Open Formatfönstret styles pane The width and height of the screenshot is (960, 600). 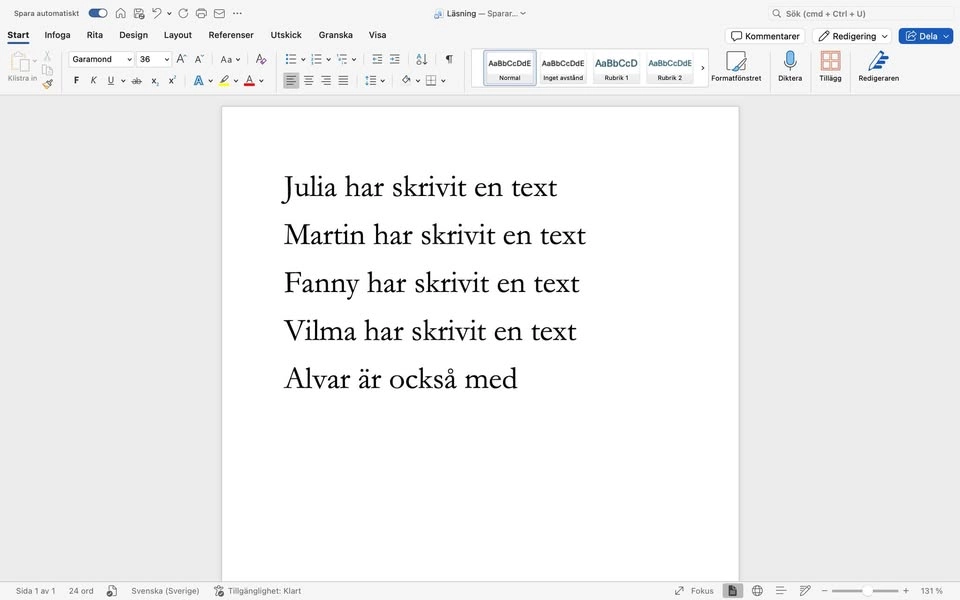[x=736, y=67]
